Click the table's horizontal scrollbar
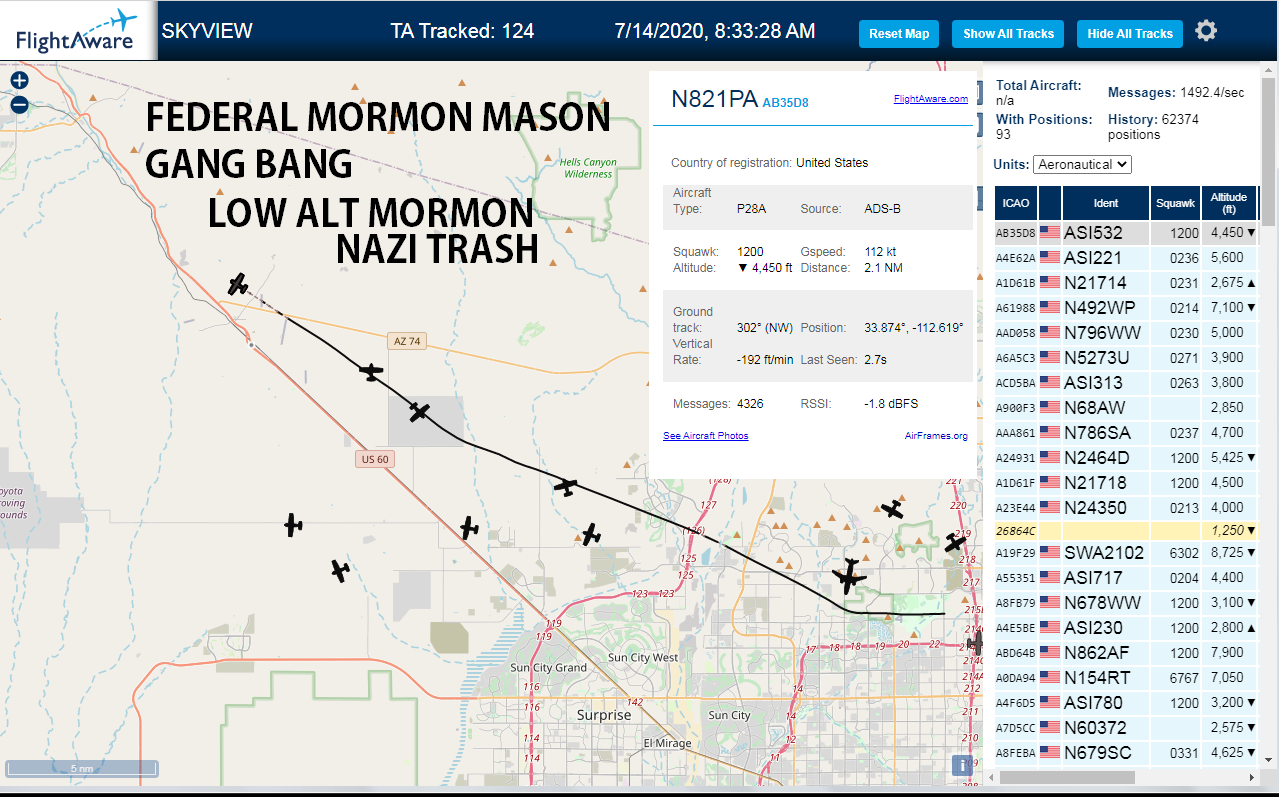This screenshot has width=1279, height=797. pos(1066,777)
